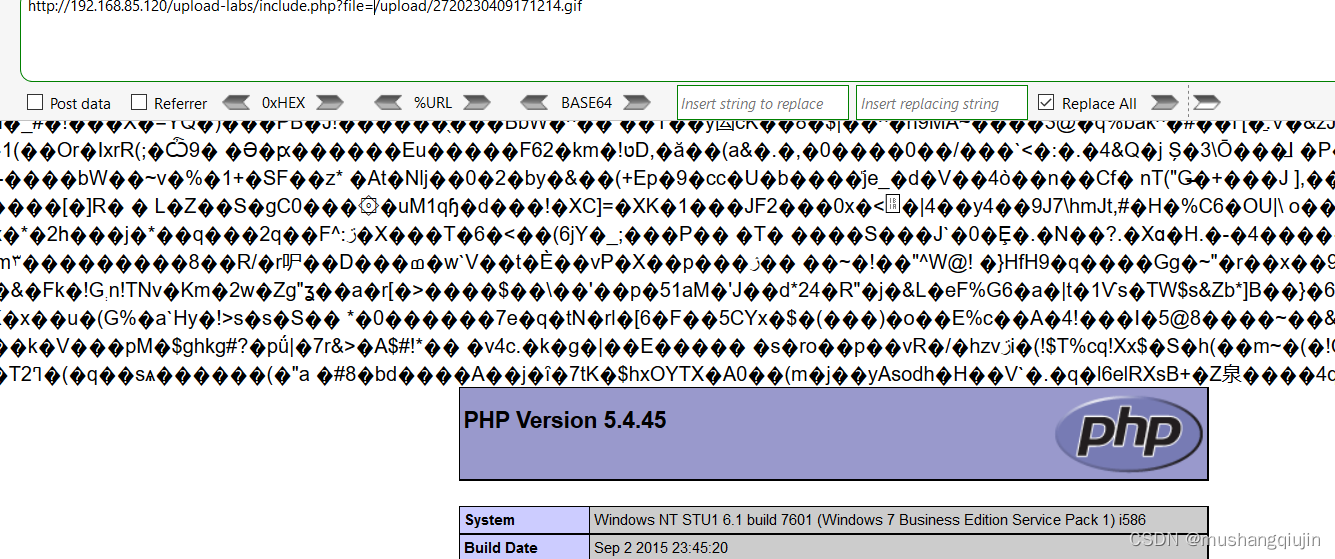This screenshot has height=559, width=1335.
Task: Click the 0xHEX encode right arrow
Action: [x=330, y=102]
